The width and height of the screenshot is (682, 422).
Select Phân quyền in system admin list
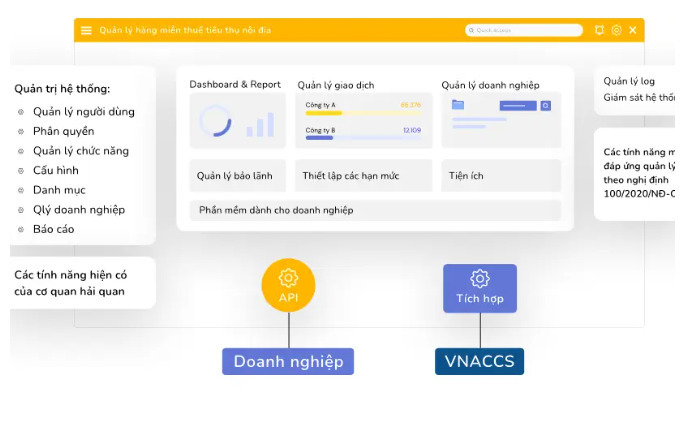[63, 131]
